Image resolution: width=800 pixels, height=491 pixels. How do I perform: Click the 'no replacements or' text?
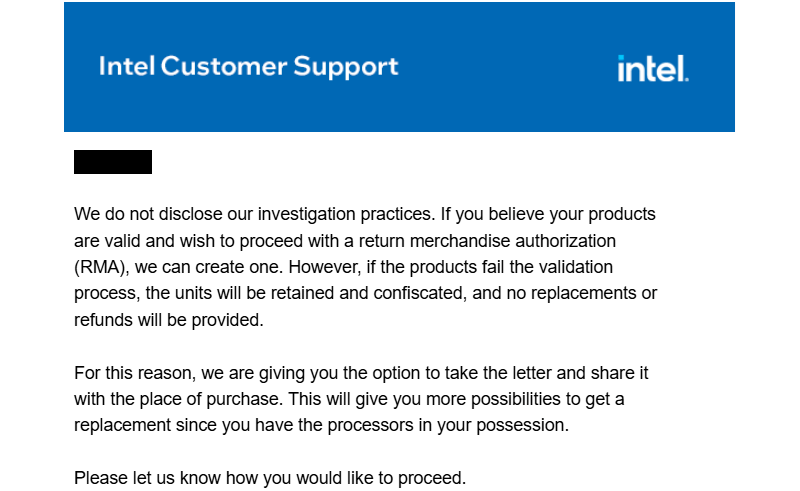point(594,293)
